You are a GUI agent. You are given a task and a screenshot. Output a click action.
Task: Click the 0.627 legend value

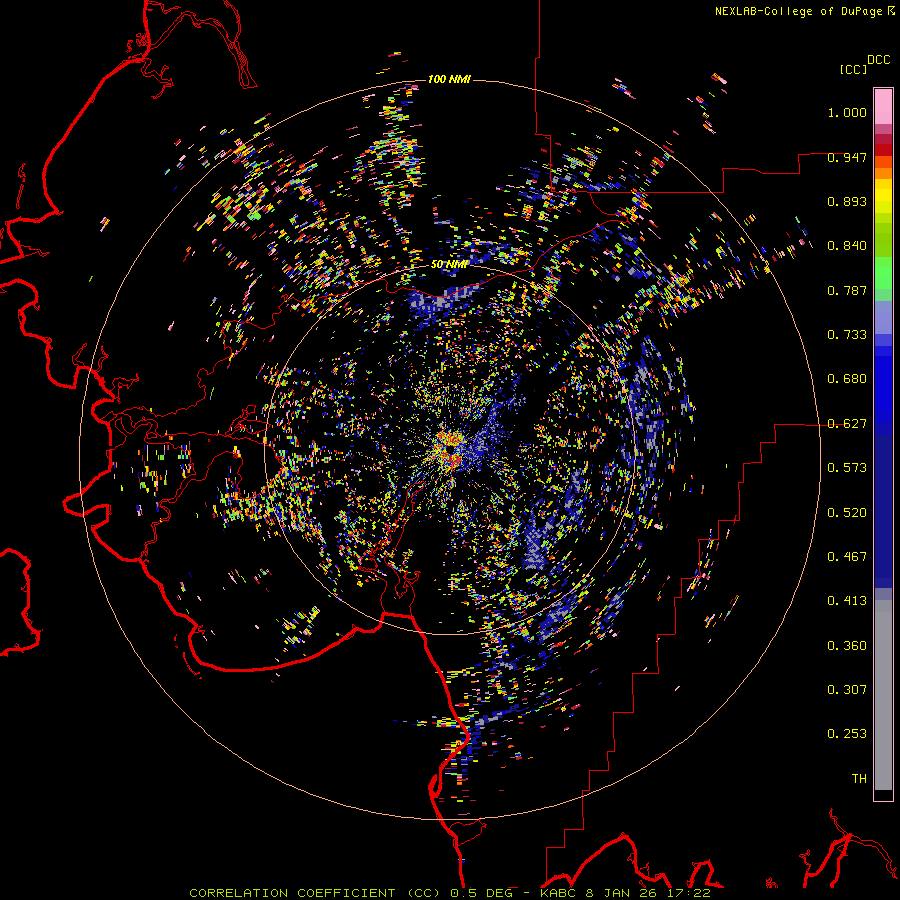click(x=847, y=424)
